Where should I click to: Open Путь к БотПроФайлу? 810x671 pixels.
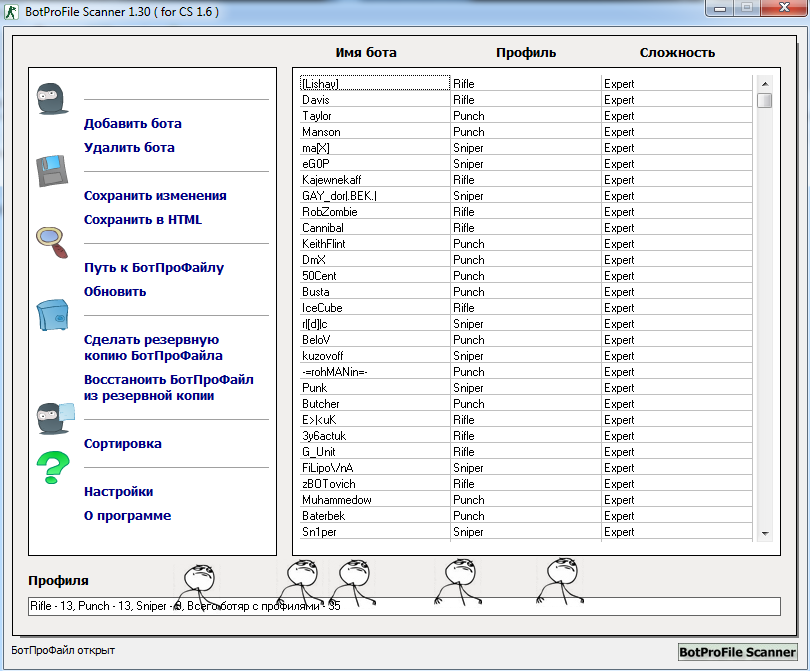coord(154,268)
